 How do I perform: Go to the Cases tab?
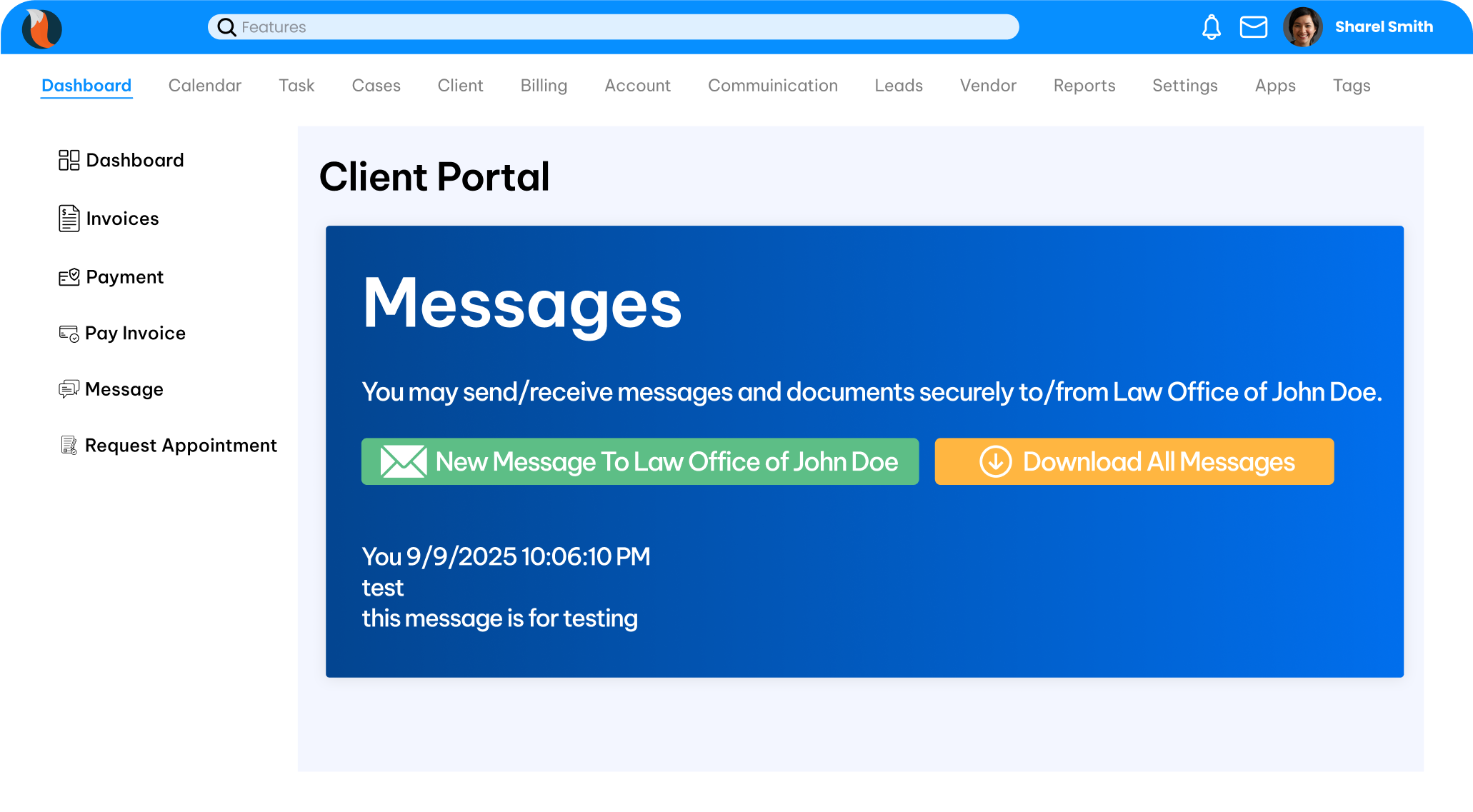coord(376,86)
